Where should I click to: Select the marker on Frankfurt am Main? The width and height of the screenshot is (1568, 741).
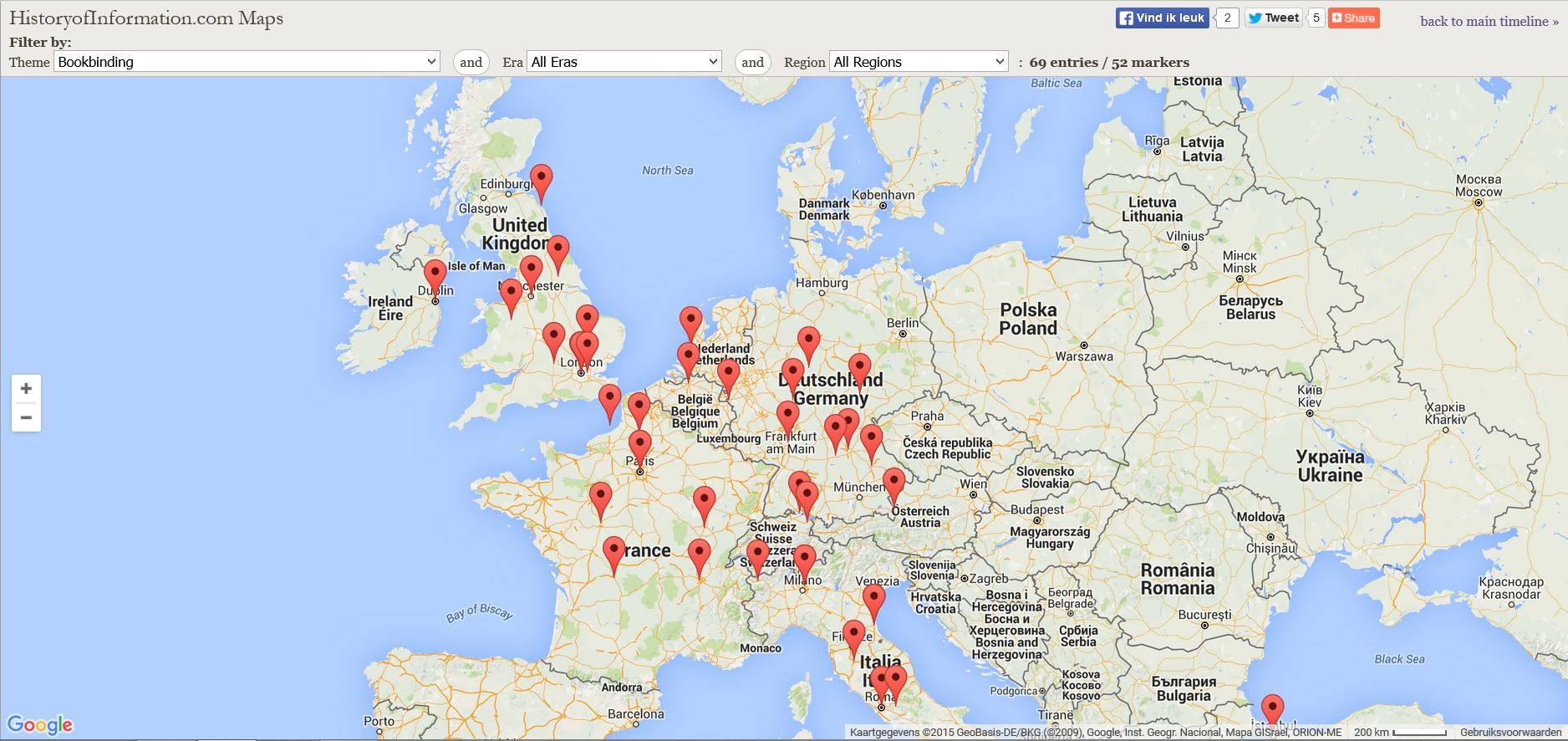[787, 421]
